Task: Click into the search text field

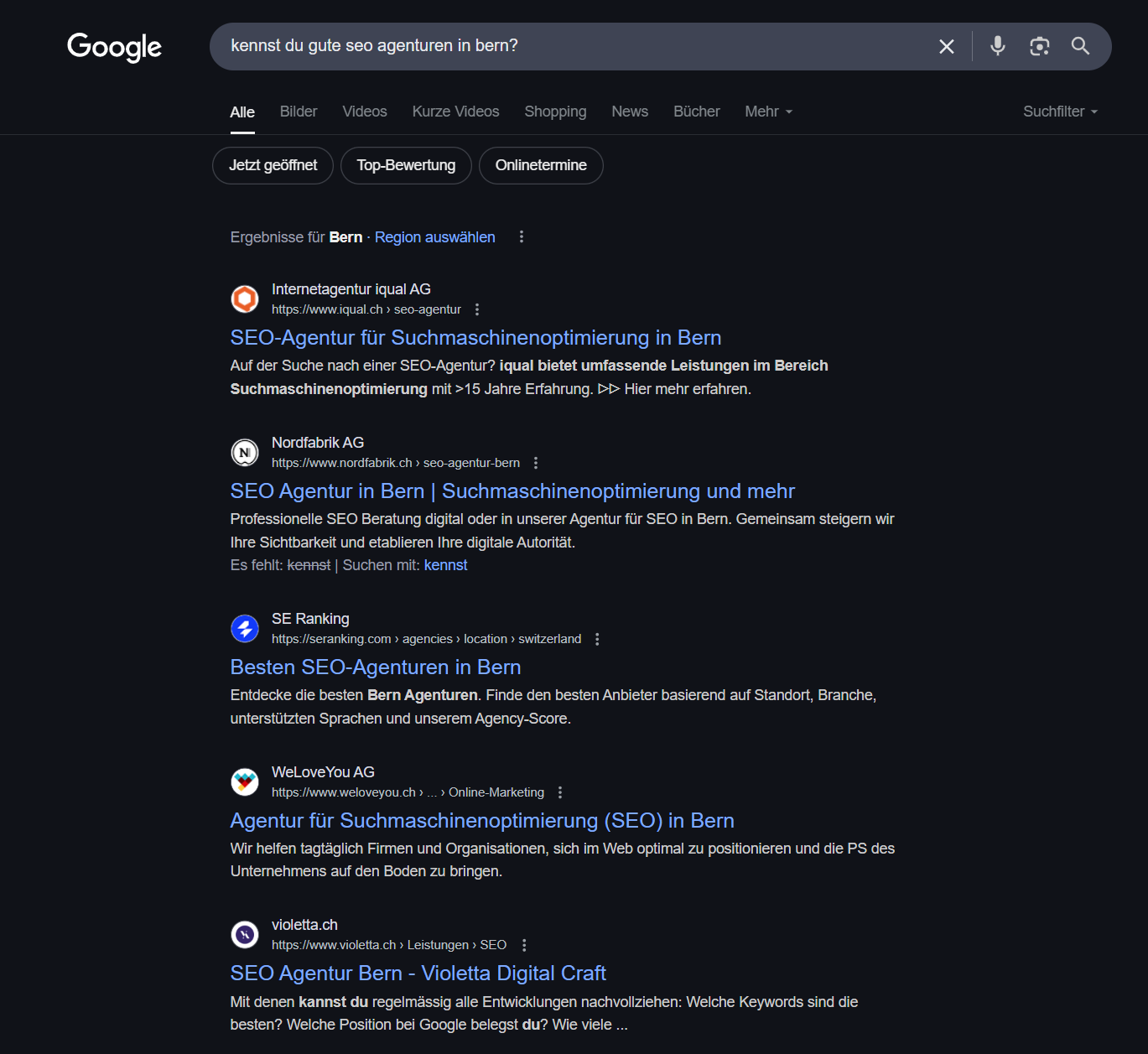Action: (570, 46)
